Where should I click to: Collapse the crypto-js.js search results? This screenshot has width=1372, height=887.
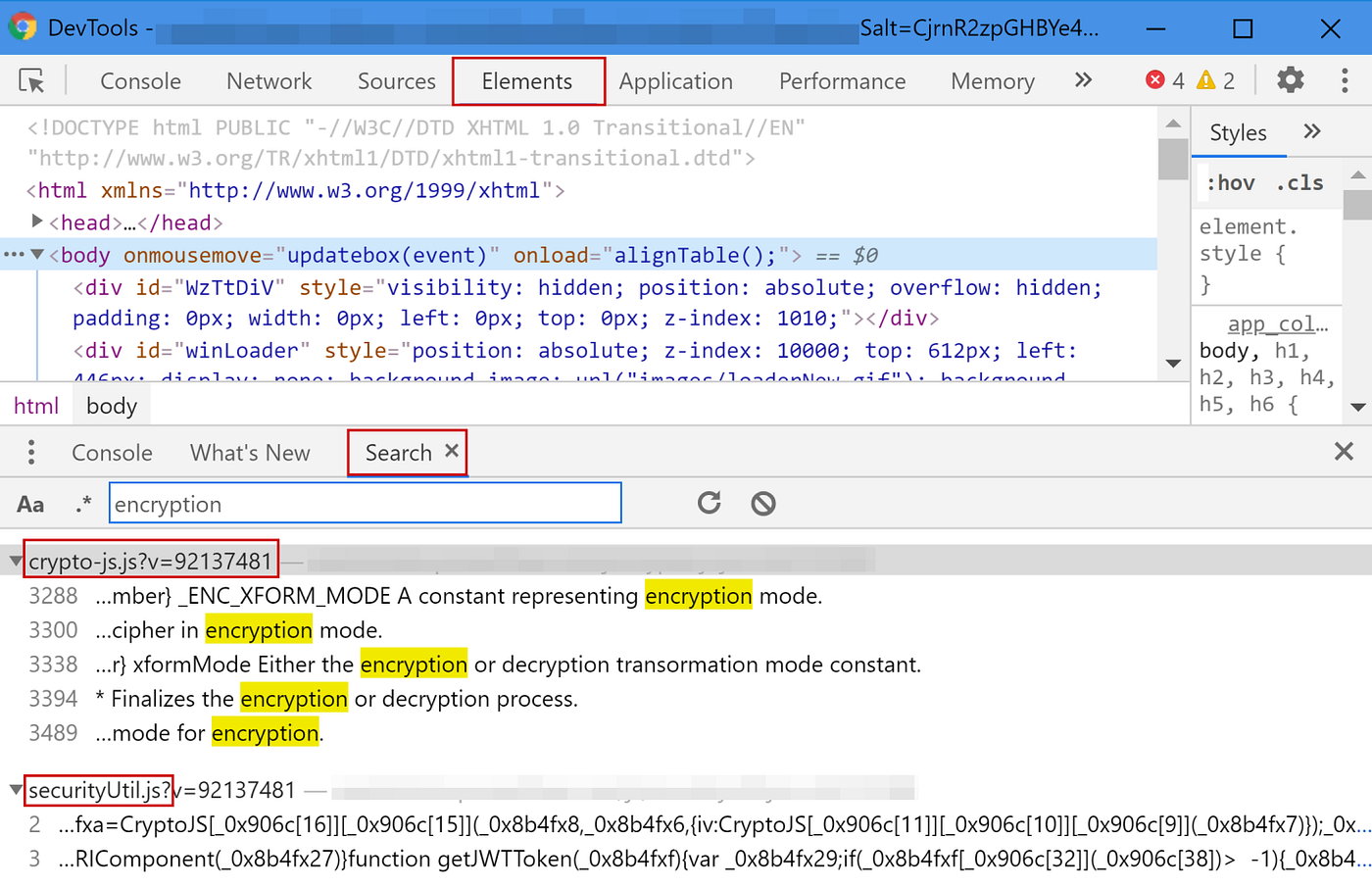[15, 560]
